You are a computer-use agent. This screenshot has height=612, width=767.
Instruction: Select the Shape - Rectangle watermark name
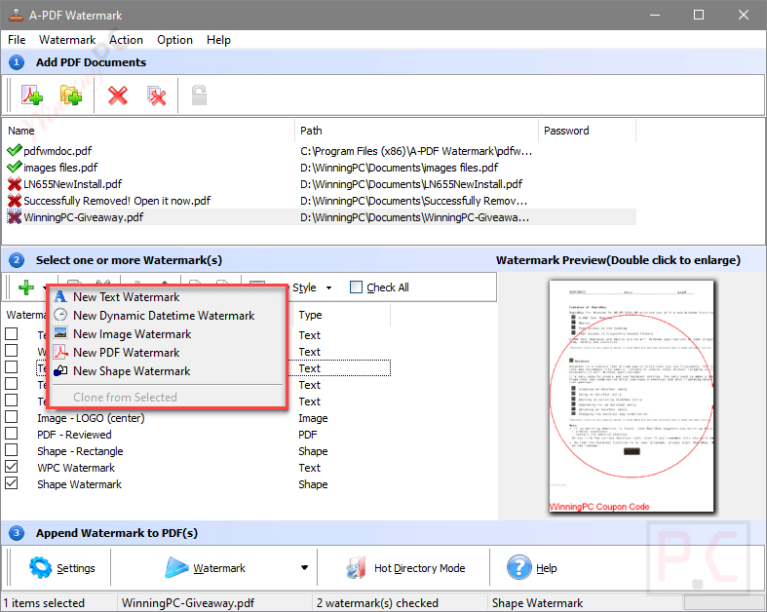point(80,451)
